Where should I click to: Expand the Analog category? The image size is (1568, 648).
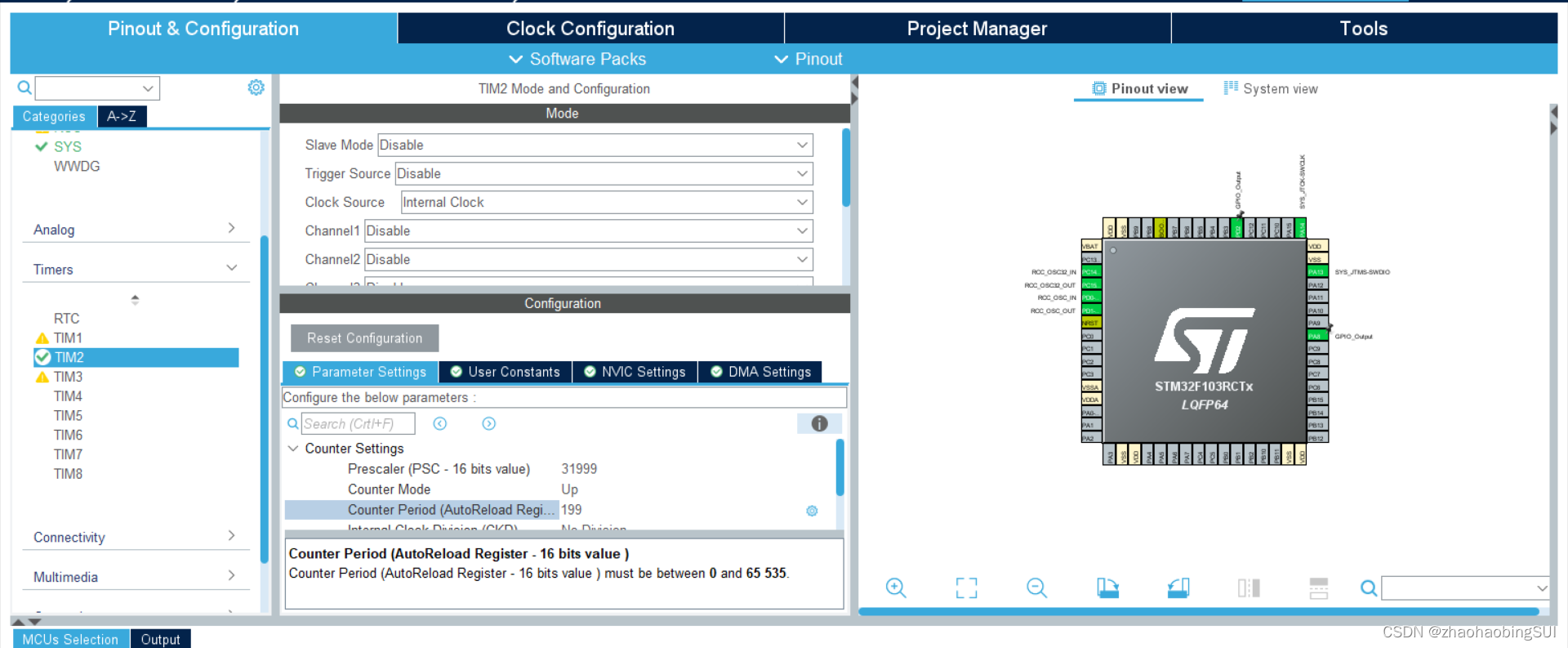(x=136, y=230)
